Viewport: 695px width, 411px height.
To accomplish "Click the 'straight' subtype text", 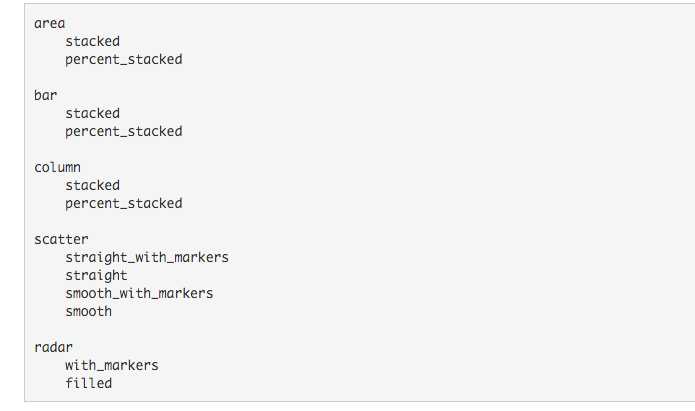I will 96,275.
